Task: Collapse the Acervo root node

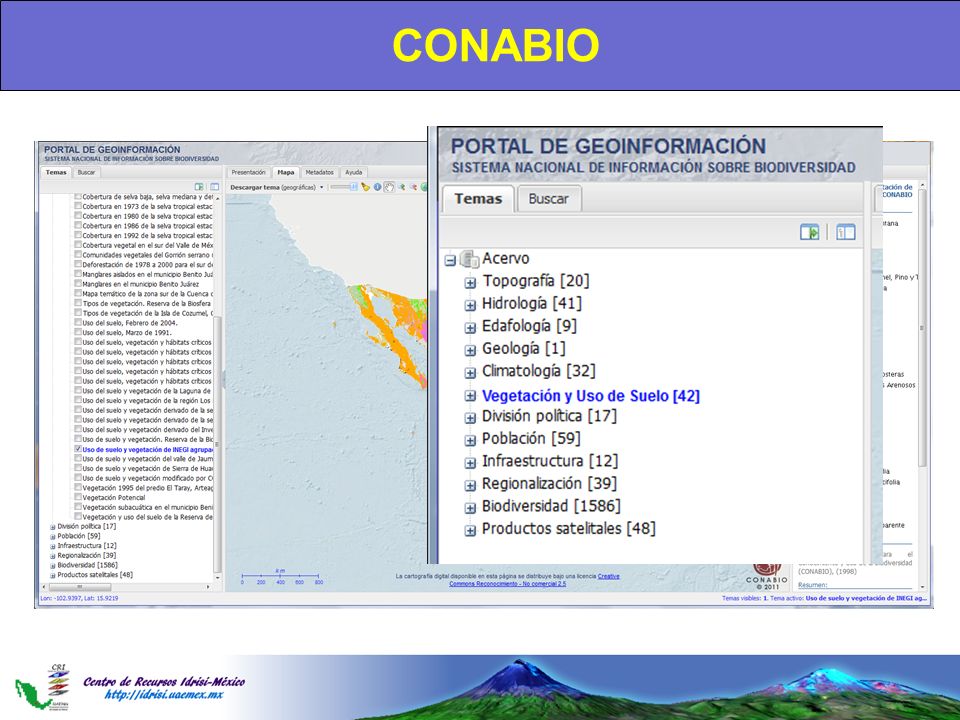Action: (x=451, y=260)
